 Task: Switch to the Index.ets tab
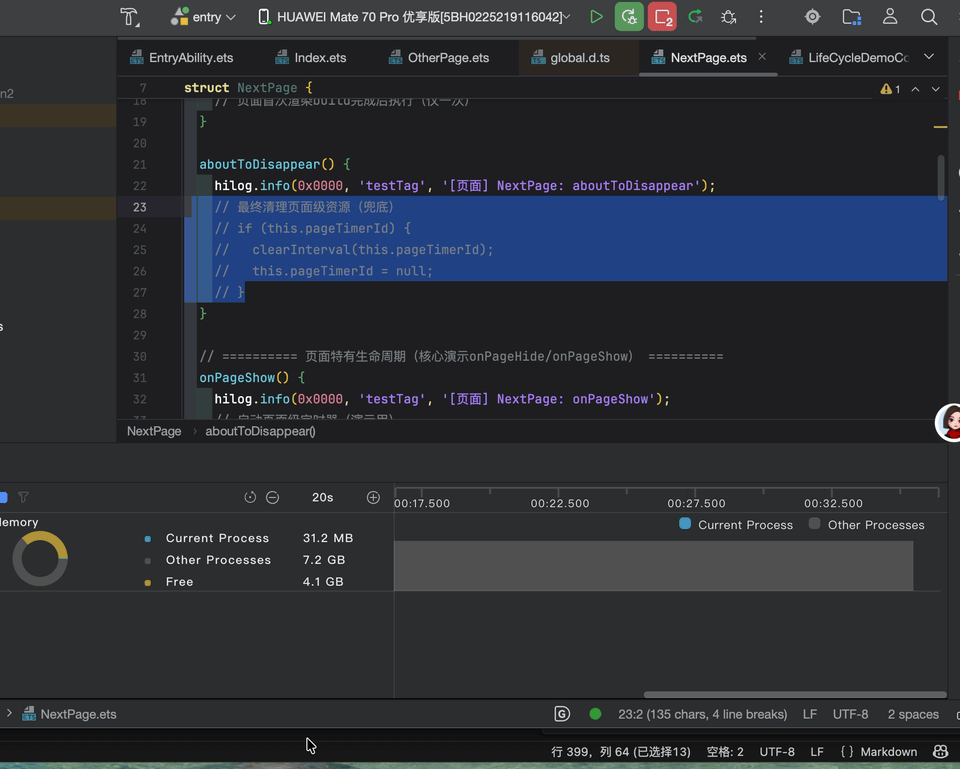coord(310,58)
